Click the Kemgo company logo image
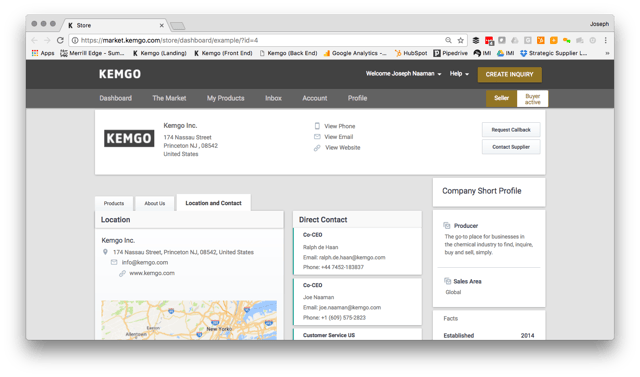Screen dimensions: 640x377 129,138
